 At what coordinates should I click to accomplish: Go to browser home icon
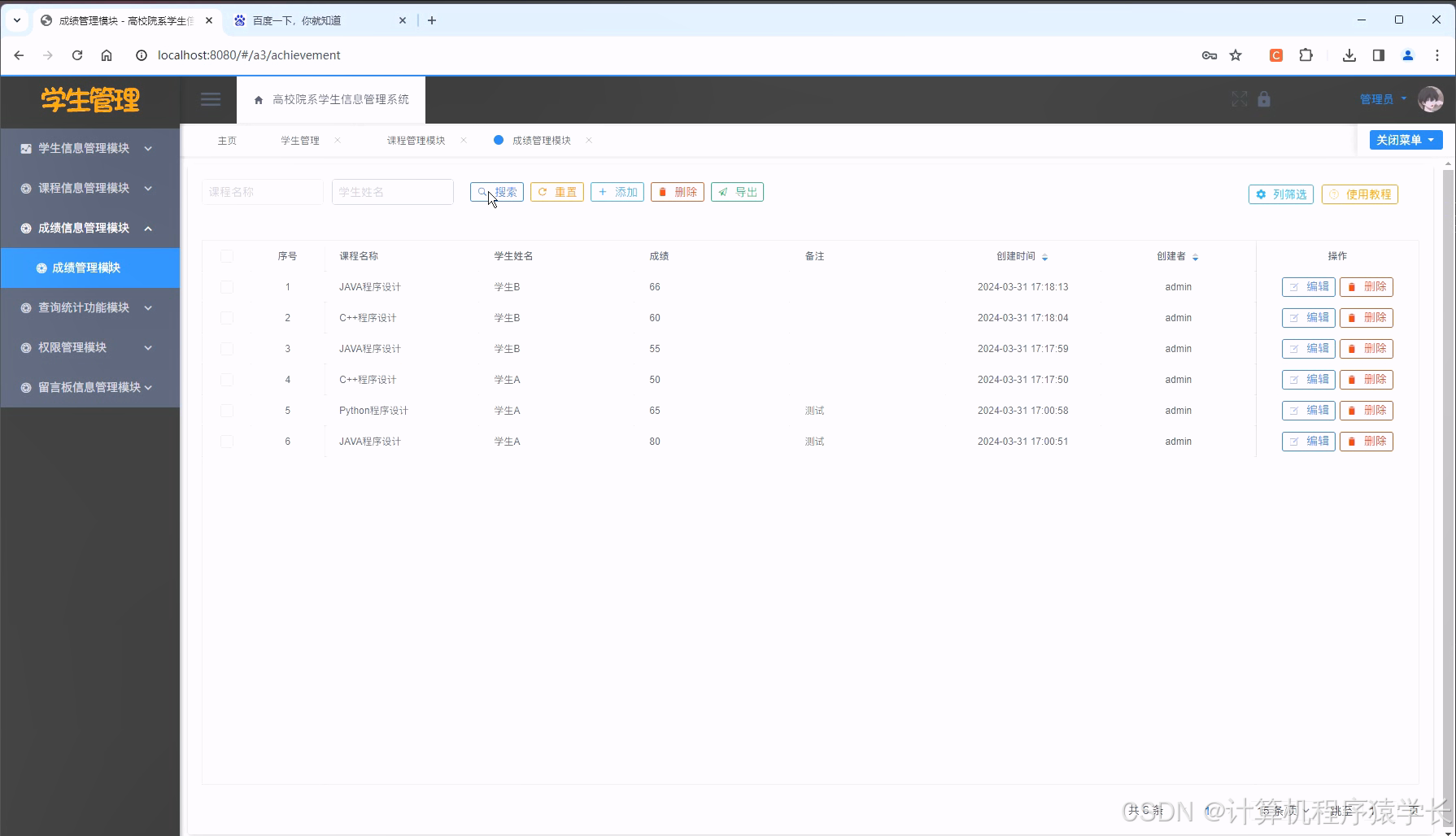[x=107, y=55]
